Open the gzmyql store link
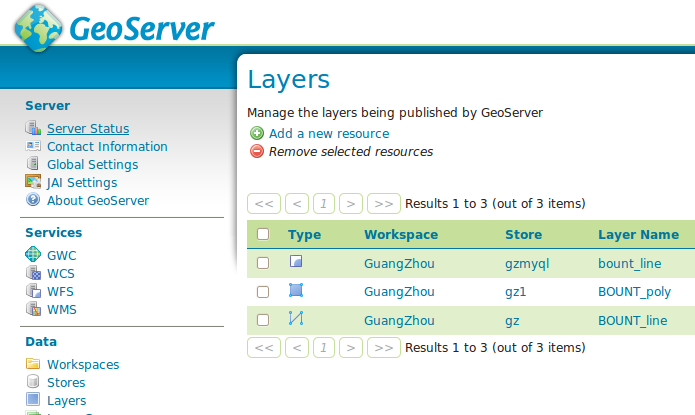The image size is (695, 415). click(x=527, y=264)
